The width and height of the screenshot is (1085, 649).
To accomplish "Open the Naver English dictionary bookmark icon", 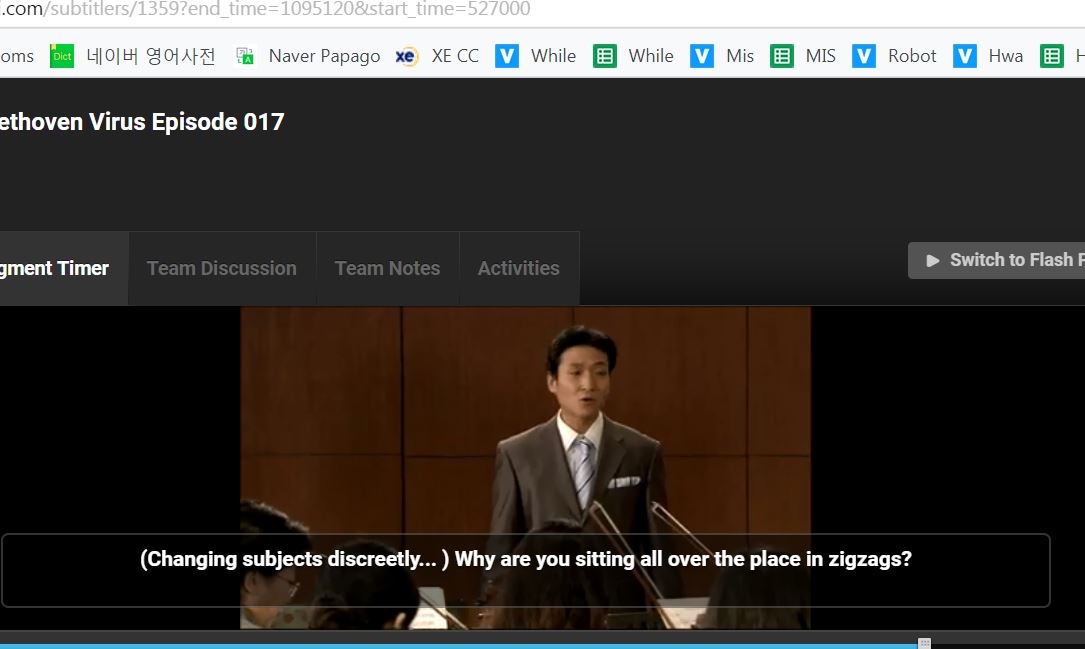I will click(62, 56).
